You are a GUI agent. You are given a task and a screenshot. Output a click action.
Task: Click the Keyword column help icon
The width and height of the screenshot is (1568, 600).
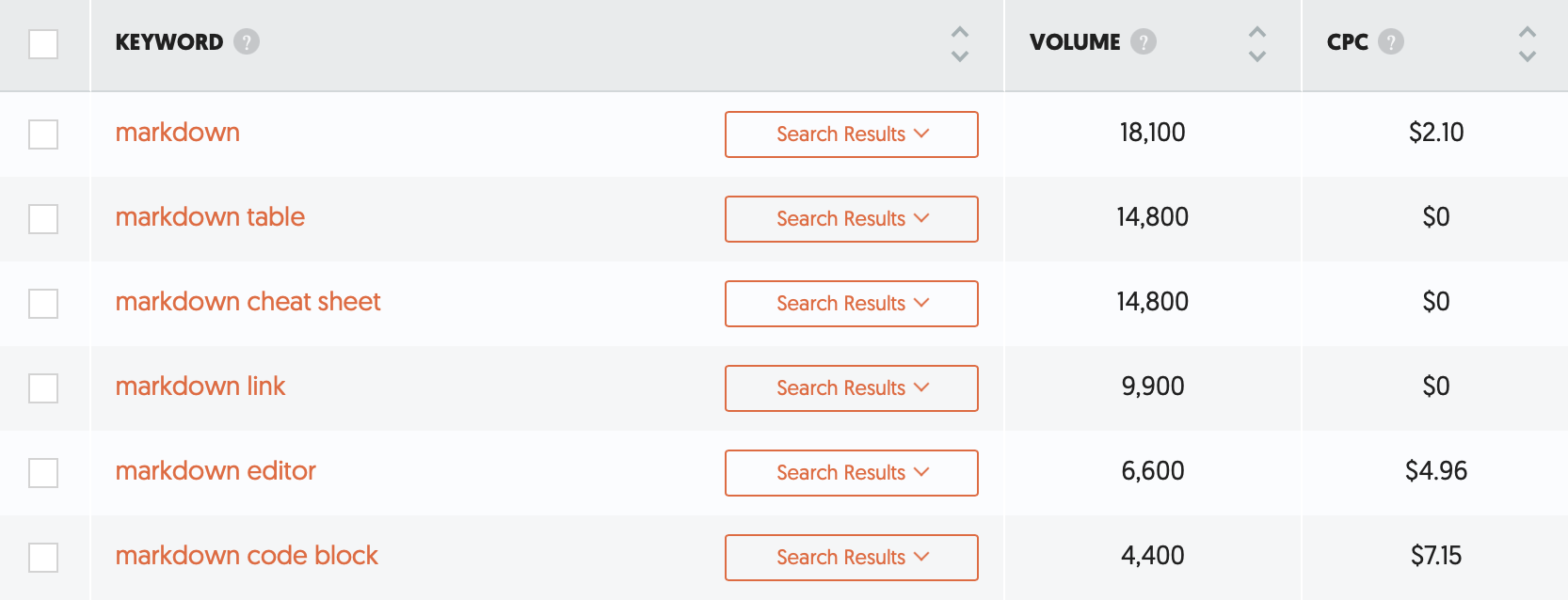coord(247,41)
